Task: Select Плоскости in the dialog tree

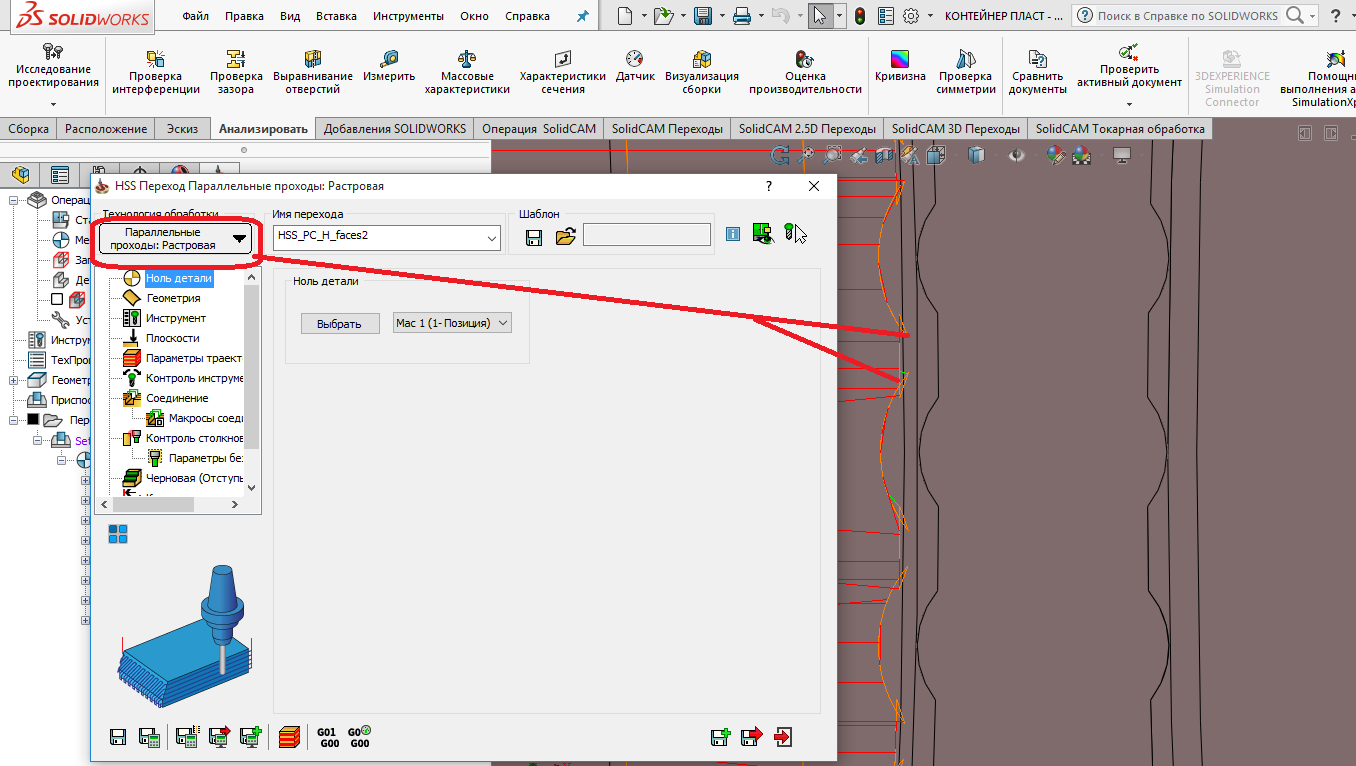Action: point(173,338)
